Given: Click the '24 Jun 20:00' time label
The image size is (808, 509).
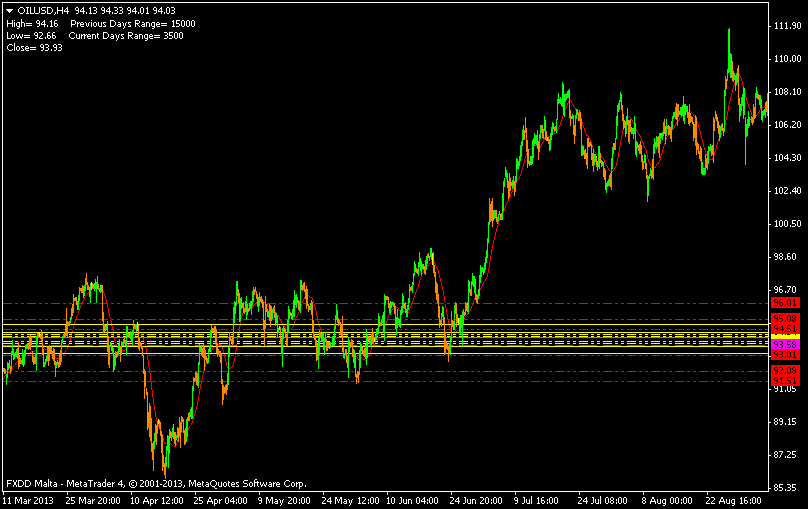Looking at the screenshot, I should [x=475, y=499].
